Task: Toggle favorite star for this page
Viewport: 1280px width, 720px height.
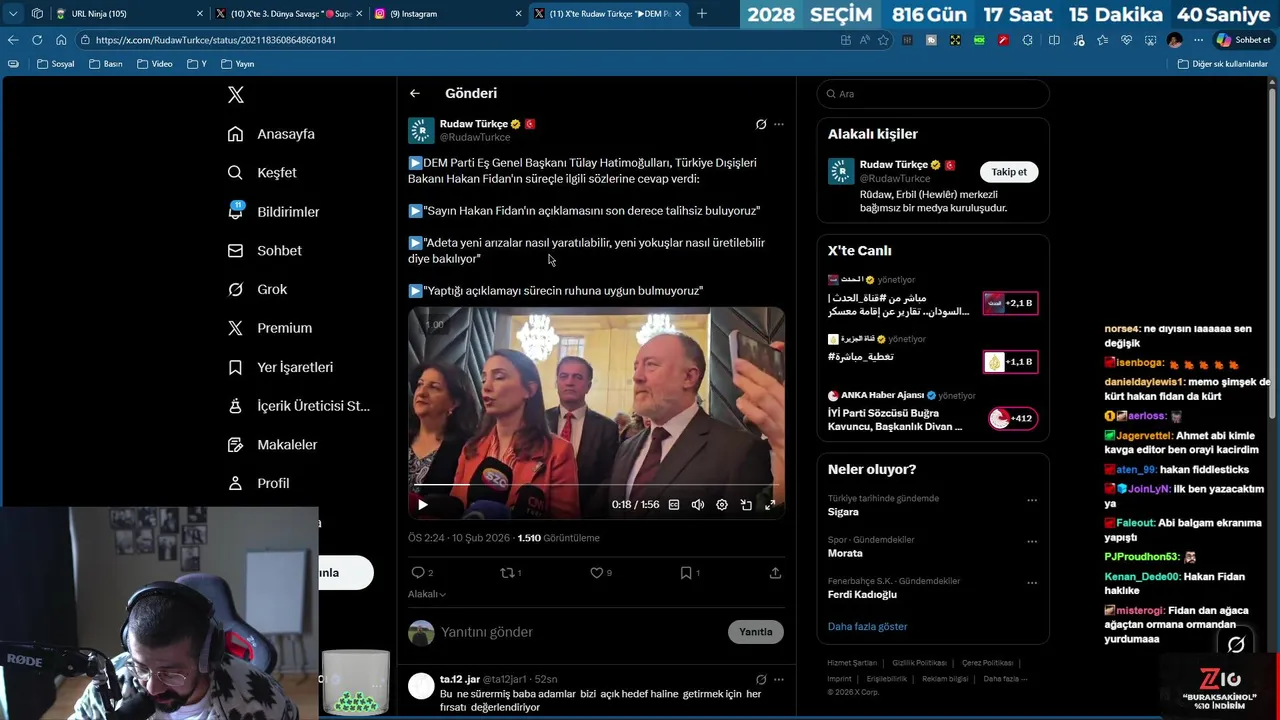Action: [883, 40]
